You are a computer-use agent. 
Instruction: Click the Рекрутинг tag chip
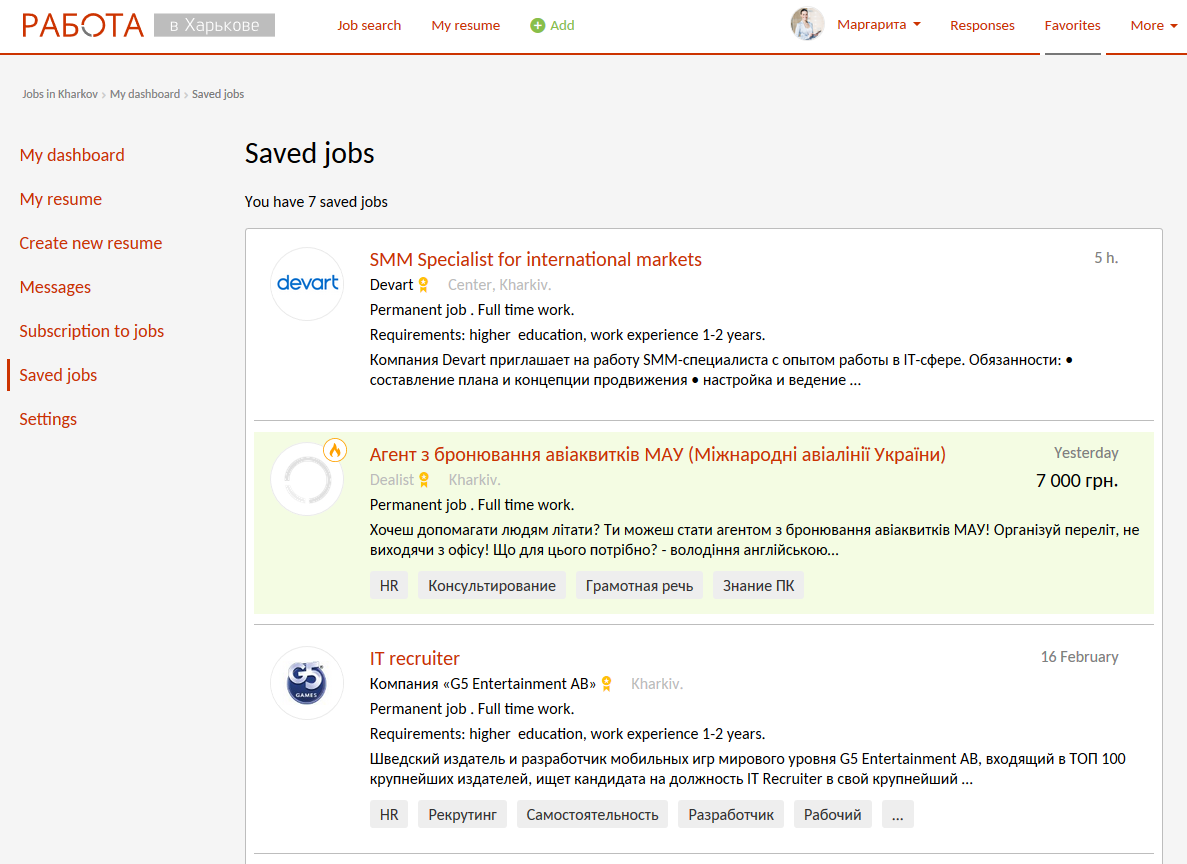tap(462, 814)
